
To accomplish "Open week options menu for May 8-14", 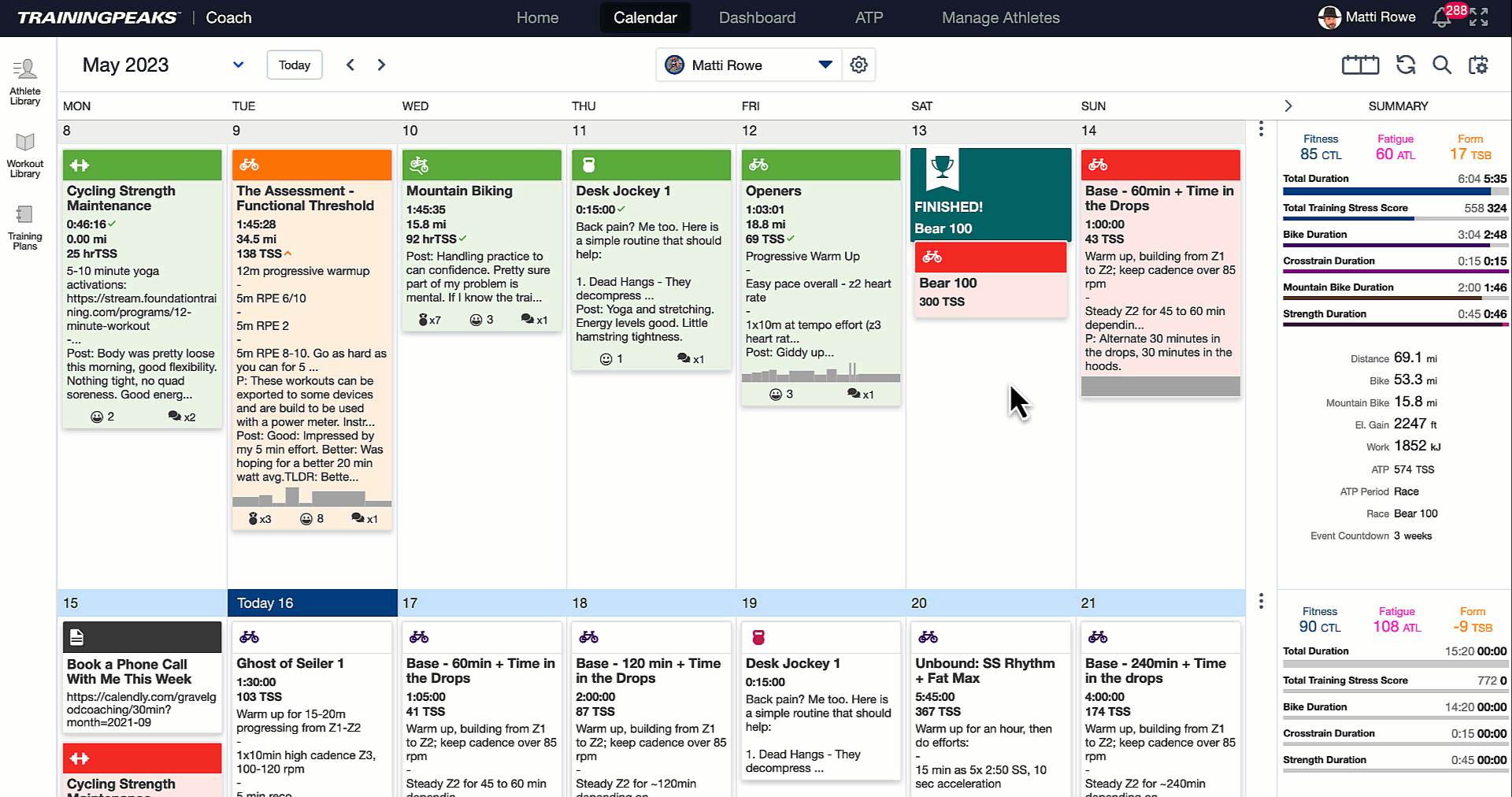I will pos(1261,129).
